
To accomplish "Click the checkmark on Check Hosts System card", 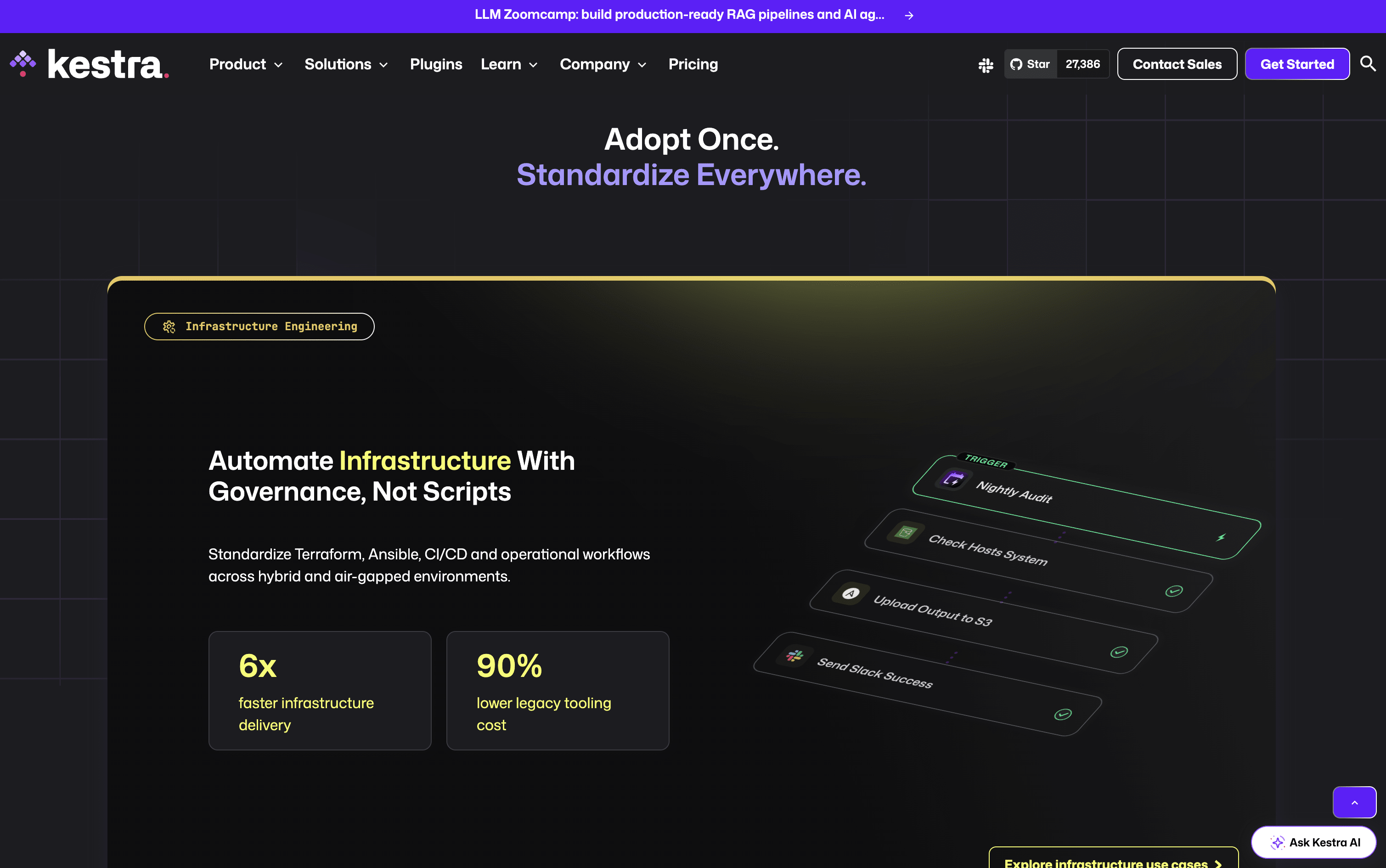I will click(1174, 591).
